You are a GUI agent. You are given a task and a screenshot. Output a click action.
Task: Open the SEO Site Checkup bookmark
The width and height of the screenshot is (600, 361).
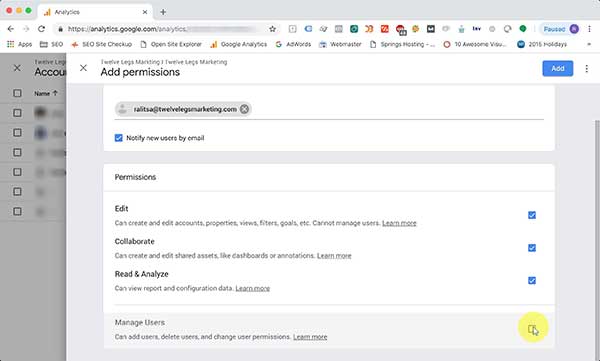click(101, 44)
